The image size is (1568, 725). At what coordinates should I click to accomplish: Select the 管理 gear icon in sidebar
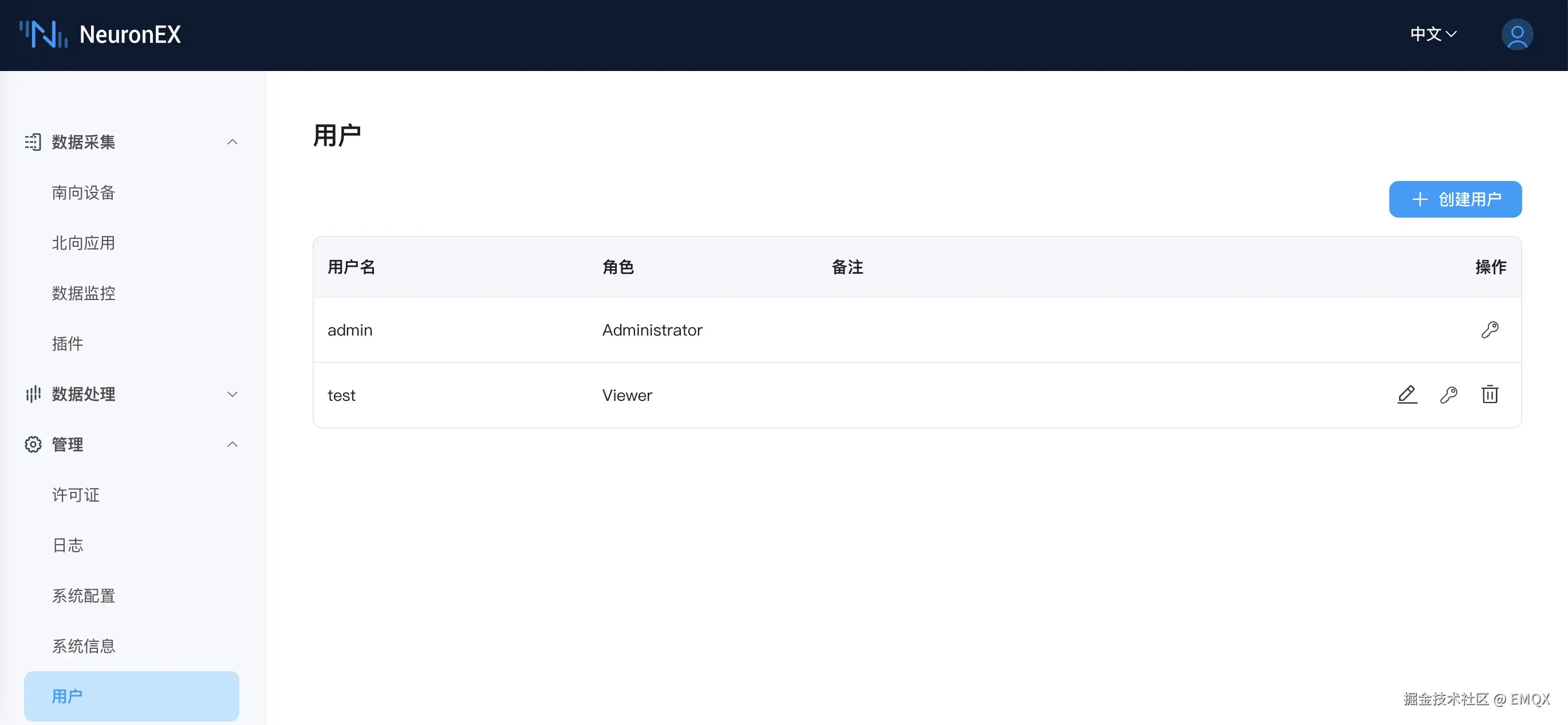coord(33,444)
